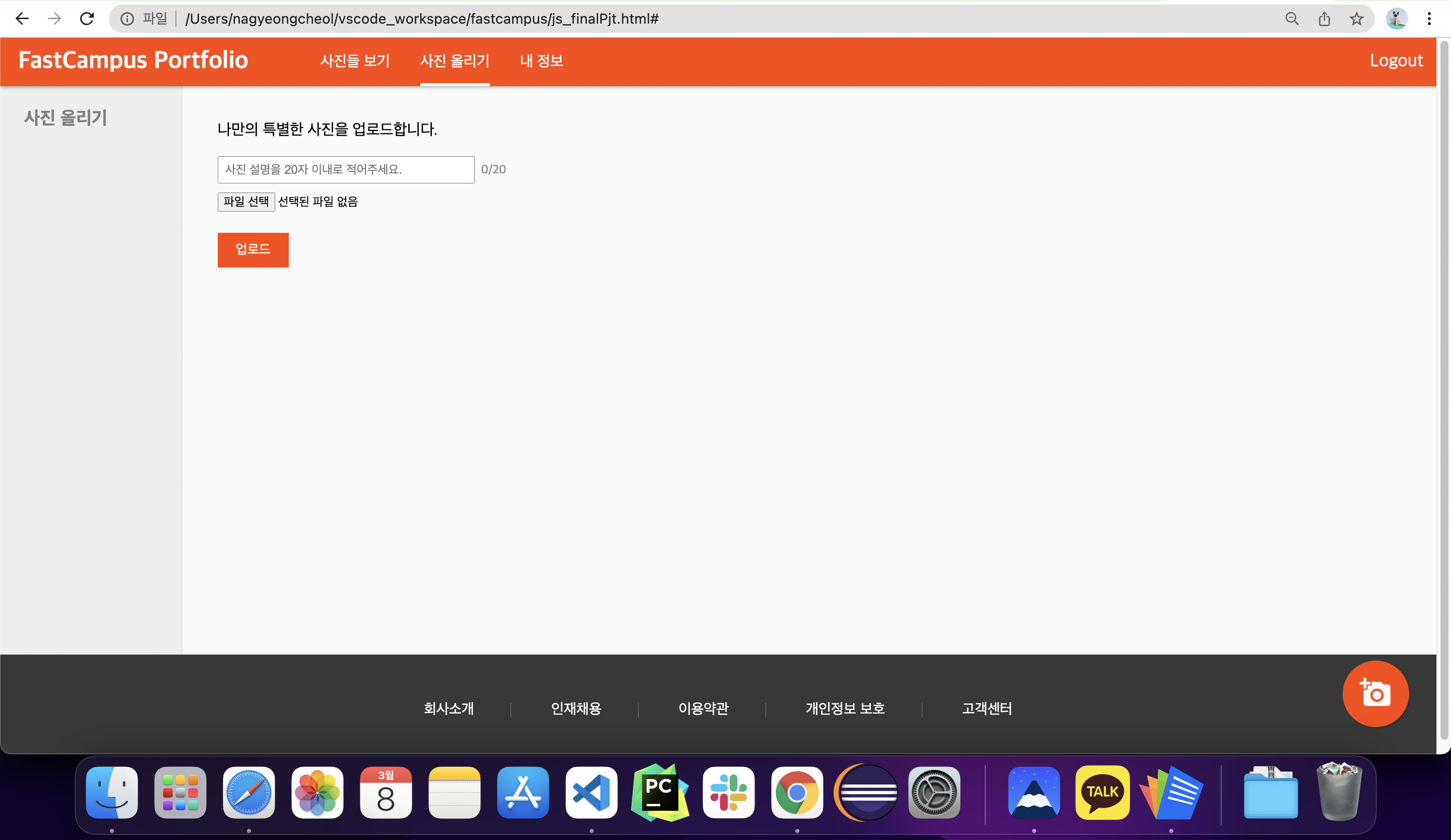Reload the page with refresh icon
The width and height of the screenshot is (1451, 840).
87,19
